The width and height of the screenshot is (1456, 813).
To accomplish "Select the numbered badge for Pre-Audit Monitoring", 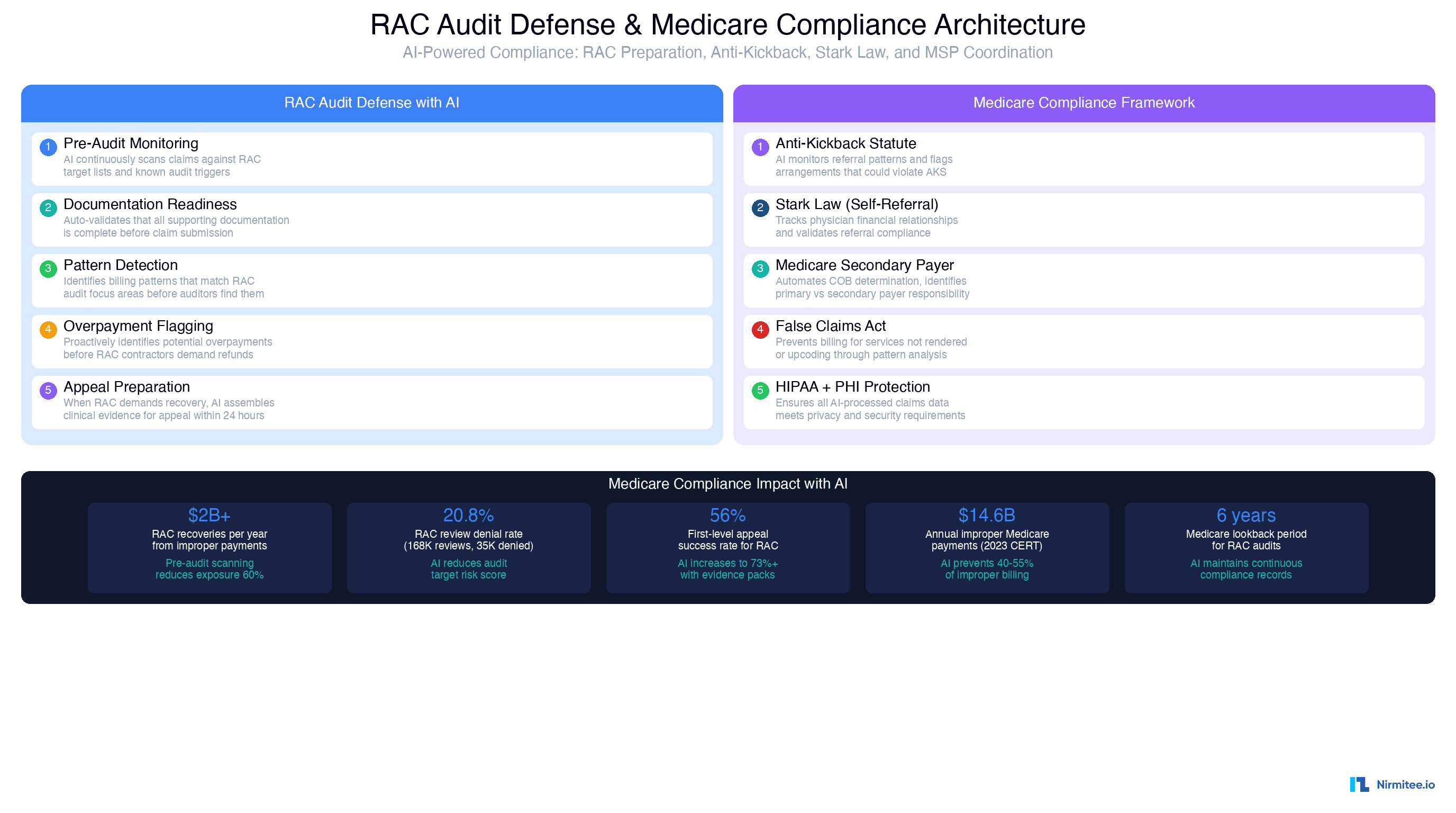I will point(49,148).
